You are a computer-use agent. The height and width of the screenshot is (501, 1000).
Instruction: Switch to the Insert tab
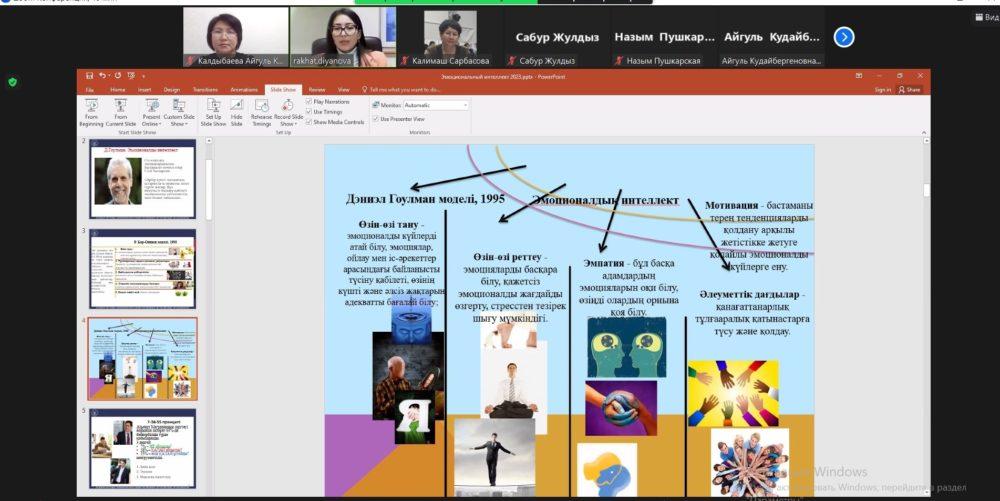(x=145, y=90)
